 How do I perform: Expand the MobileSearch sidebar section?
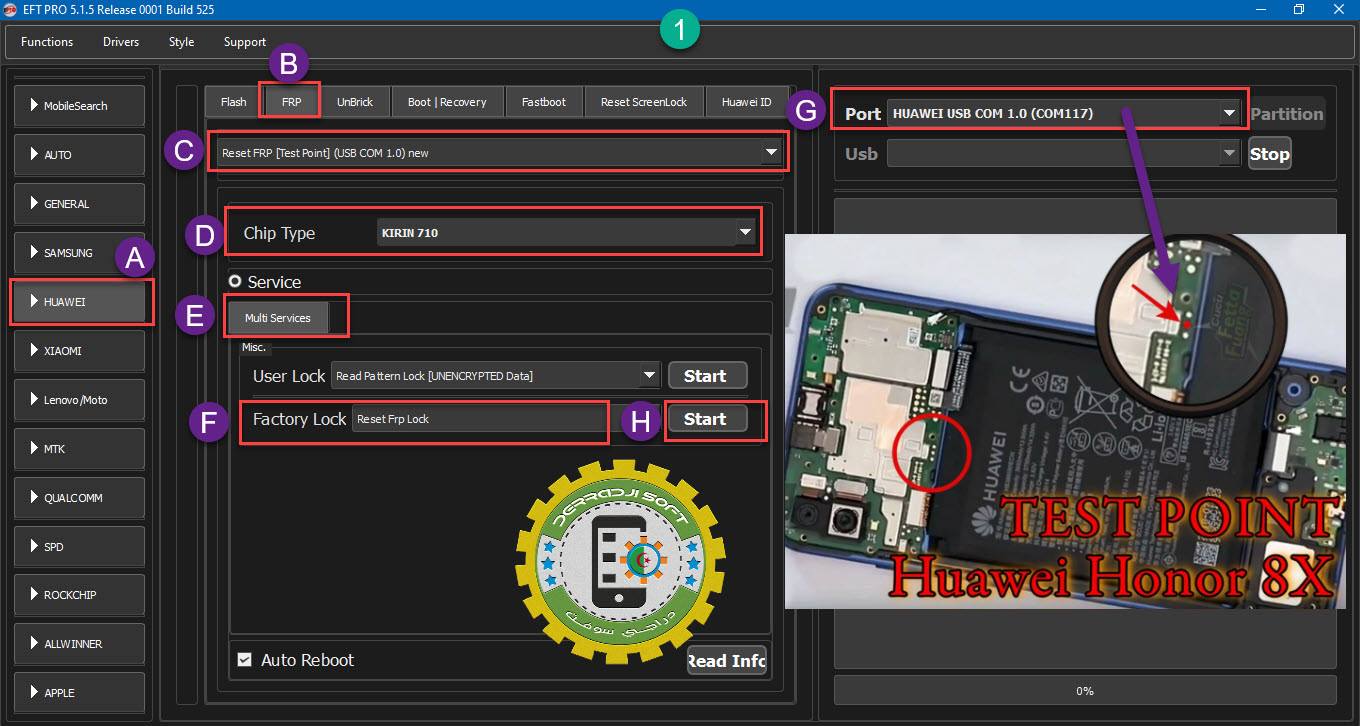pyautogui.click(x=80, y=106)
